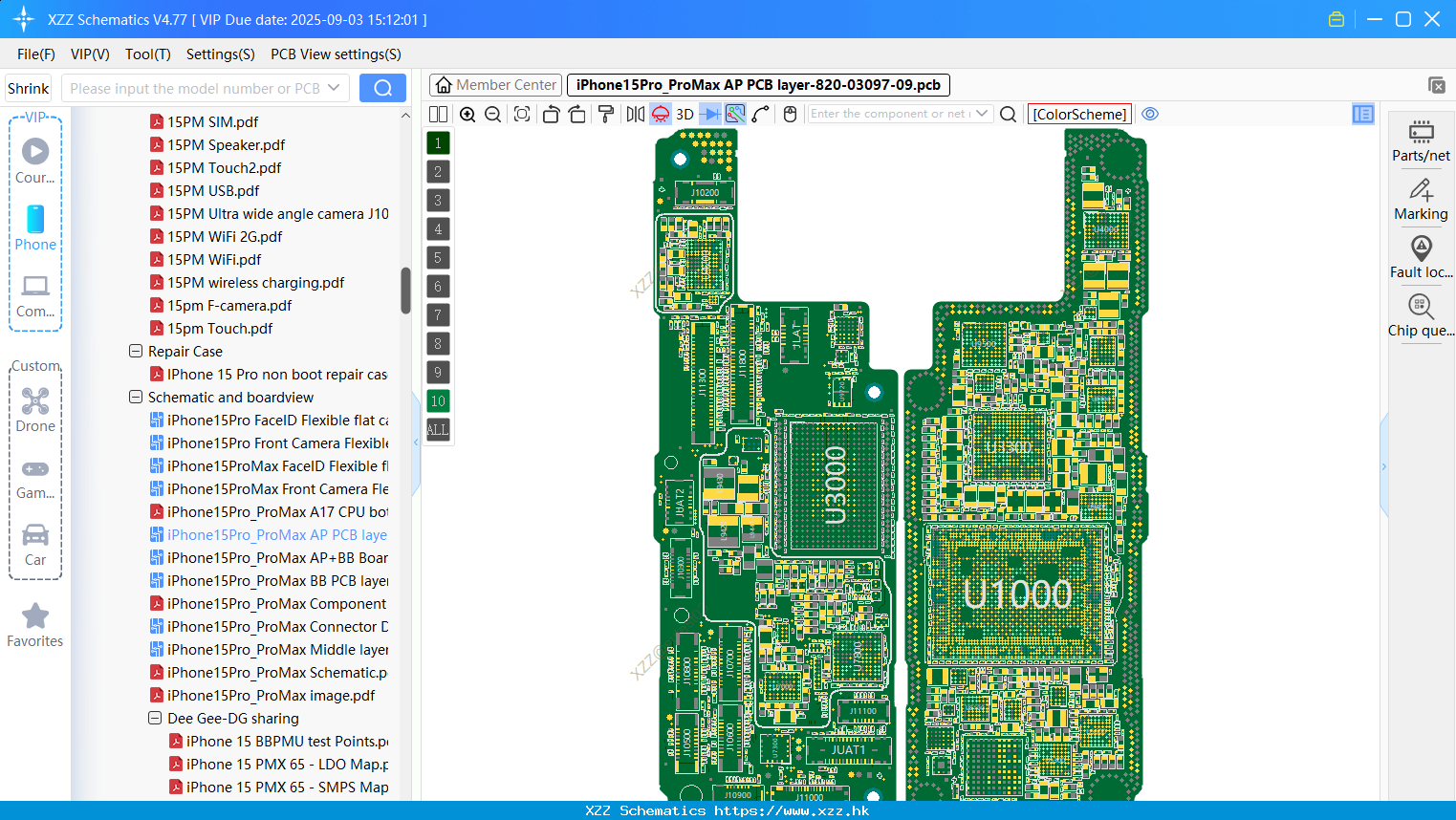Click the U1000 chip on the board
1456x820 pixels.
click(x=1017, y=594)
